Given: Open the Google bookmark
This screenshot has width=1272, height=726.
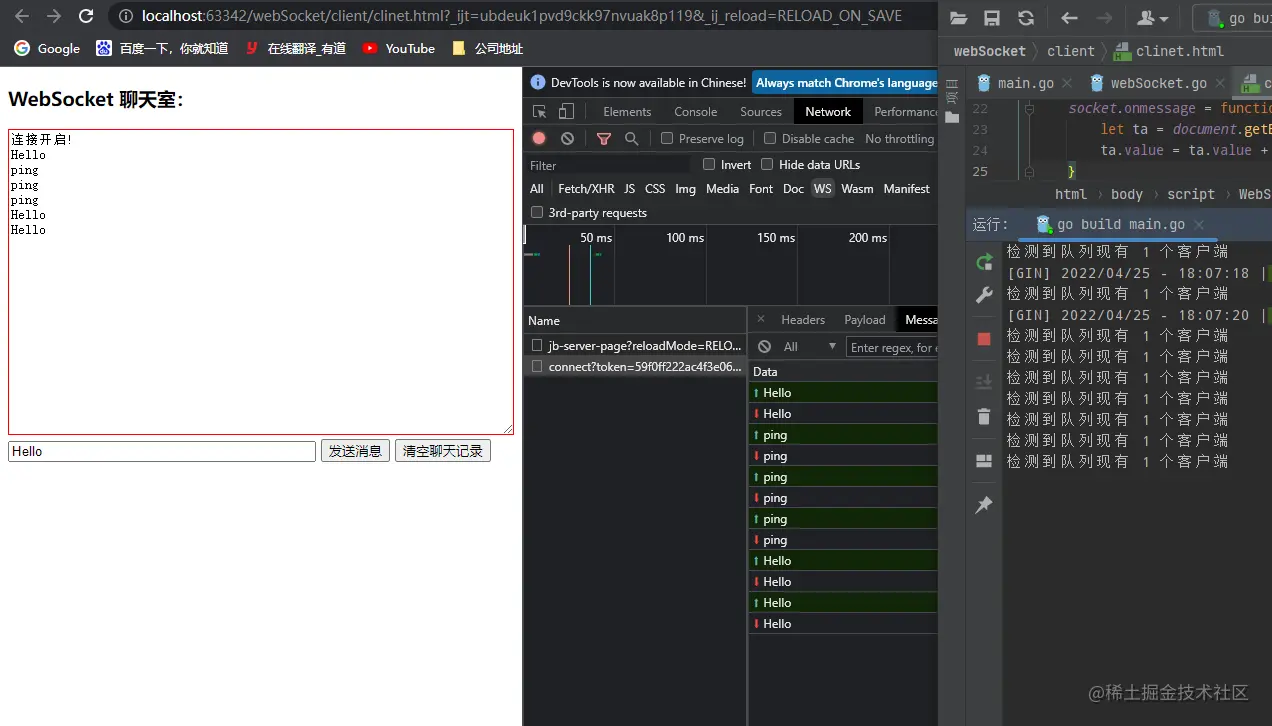Looking at the screenshot, I should click(x=48, y=48).
